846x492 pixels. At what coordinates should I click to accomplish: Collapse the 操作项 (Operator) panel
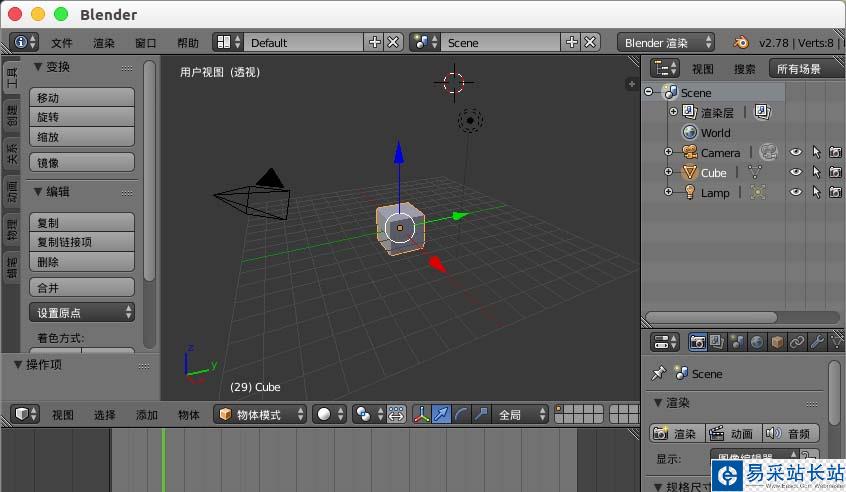click(x=18, y=365)
